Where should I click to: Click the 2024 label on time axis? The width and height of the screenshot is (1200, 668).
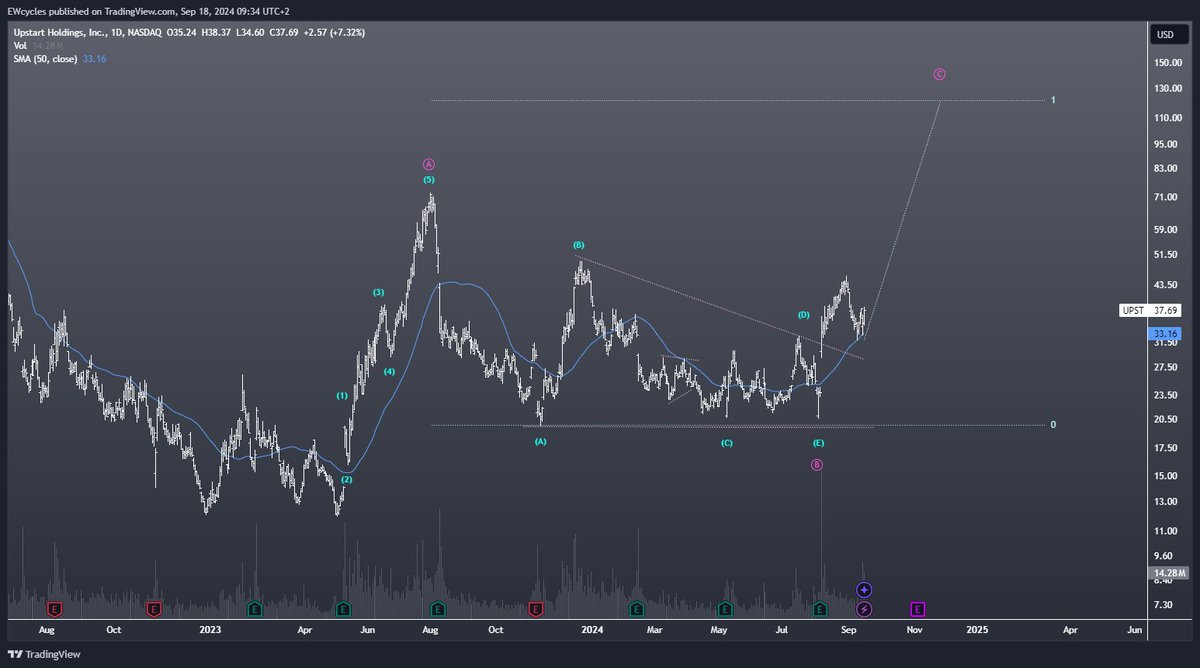593,630
